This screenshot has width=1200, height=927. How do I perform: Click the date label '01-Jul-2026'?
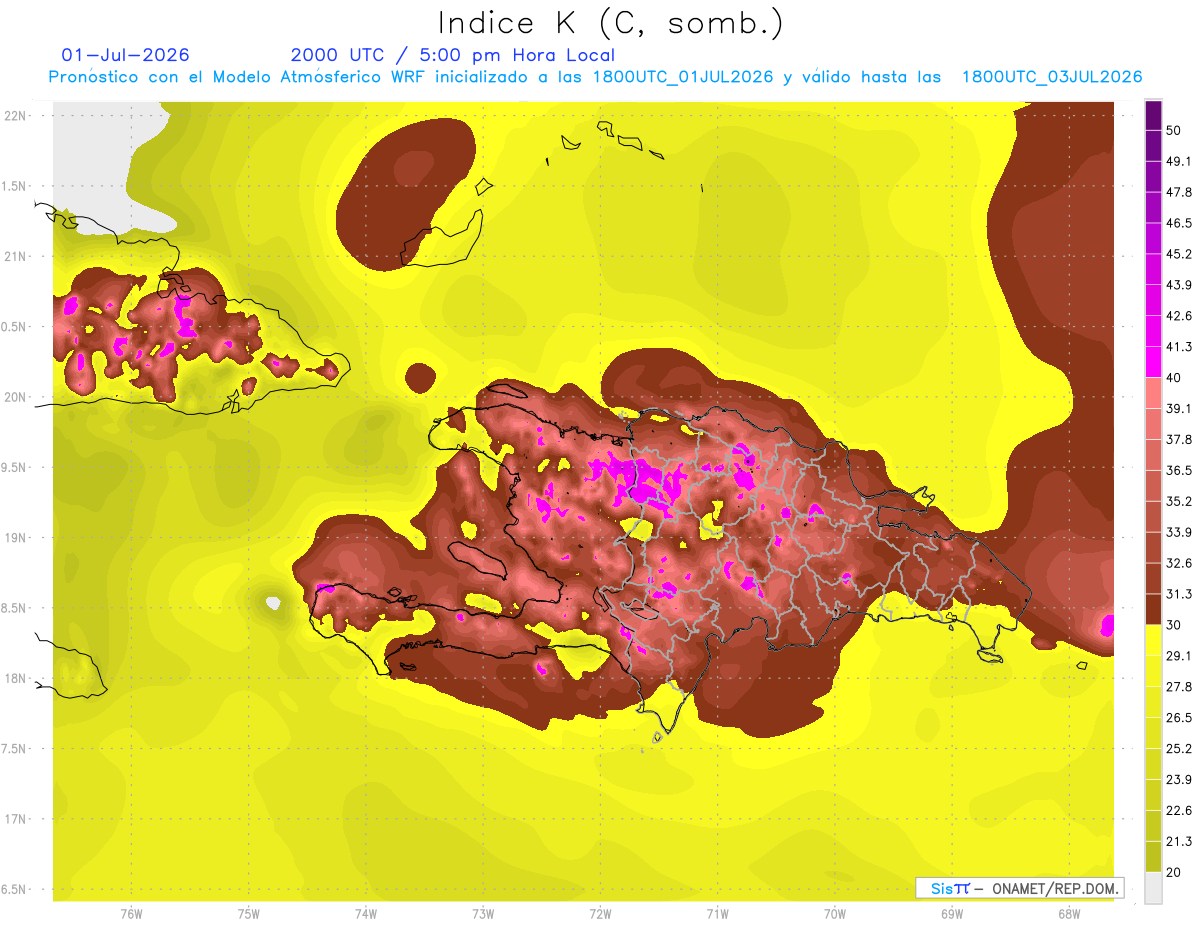coord(126,55)
